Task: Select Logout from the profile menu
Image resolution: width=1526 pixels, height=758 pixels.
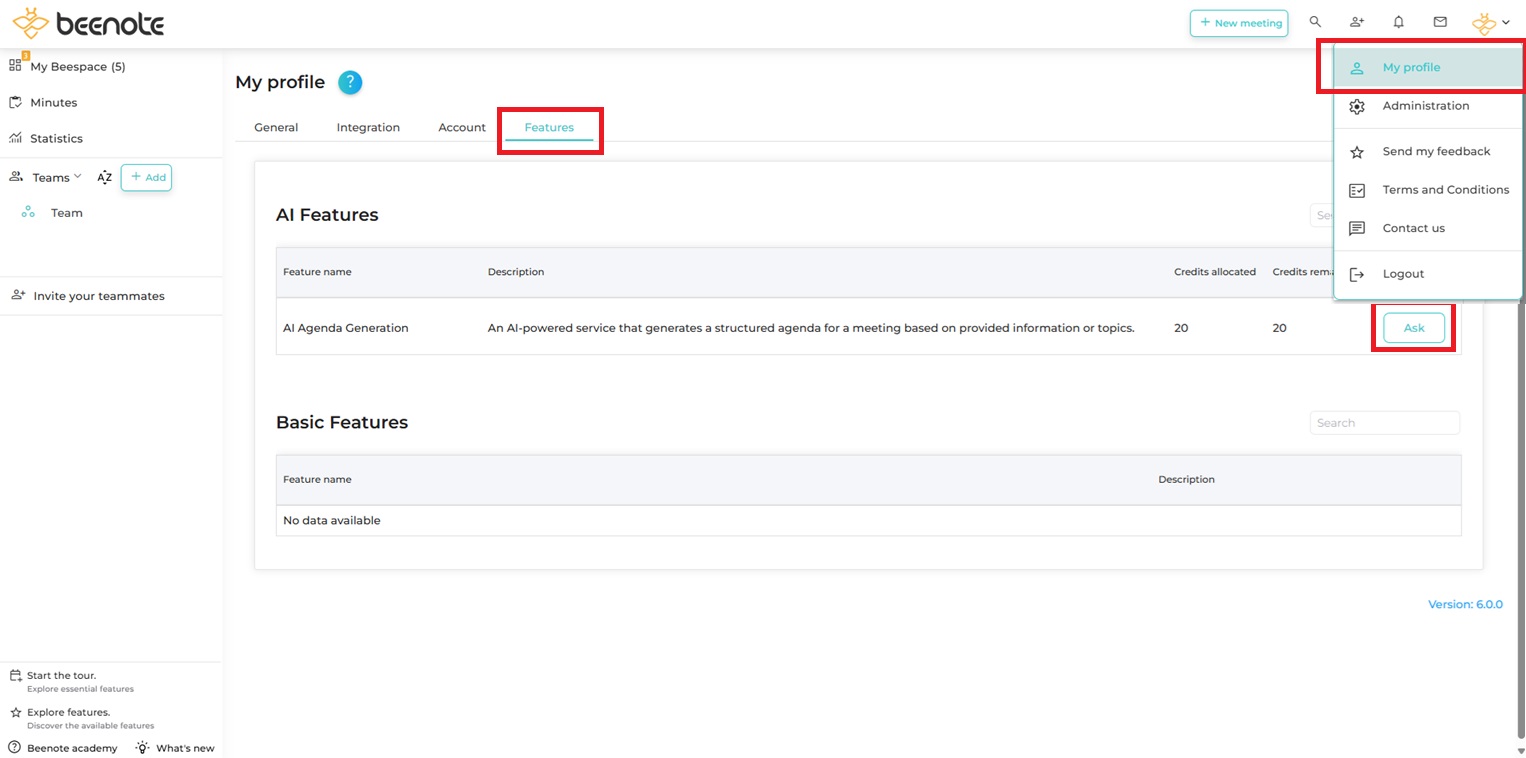Action: [1403, 274]
